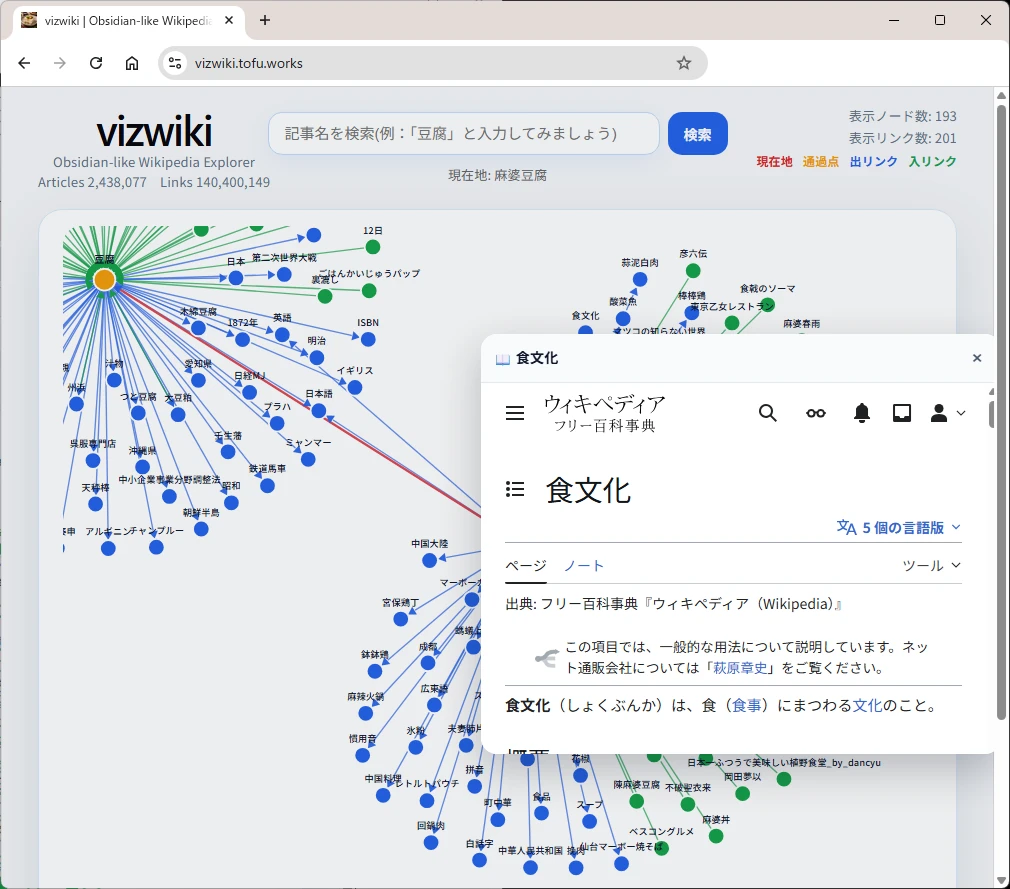Select the 日本 graph node
The height and width of the screenshot is (889, 1010).
coord(236,278)
